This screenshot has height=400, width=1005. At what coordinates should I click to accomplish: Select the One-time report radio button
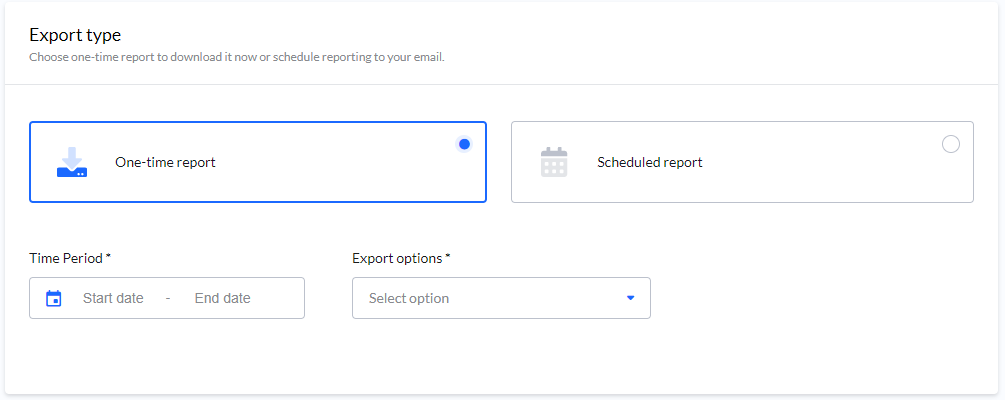464,144
